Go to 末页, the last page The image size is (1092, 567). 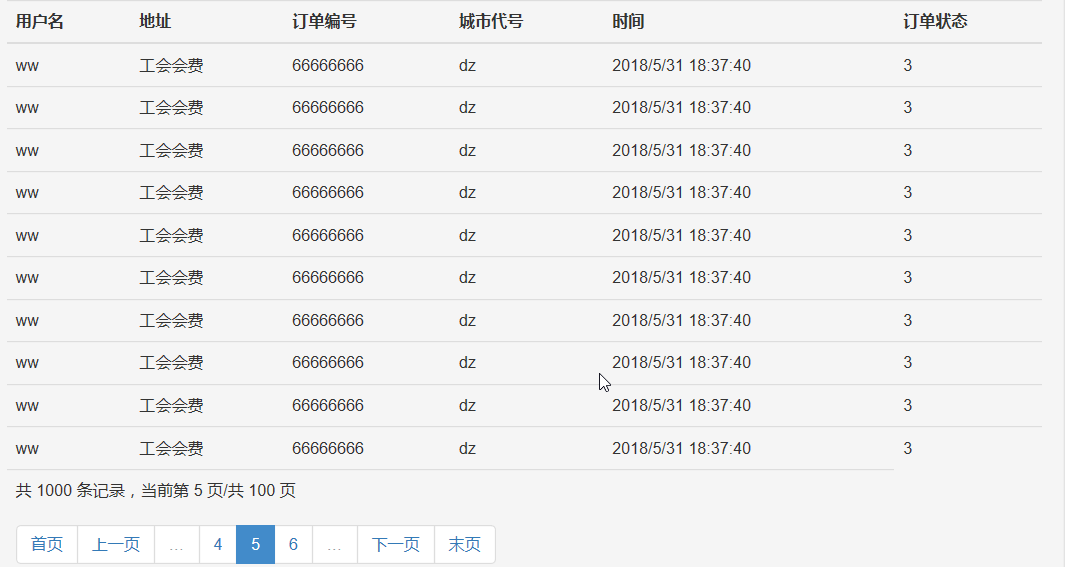[x=465, y=544]
